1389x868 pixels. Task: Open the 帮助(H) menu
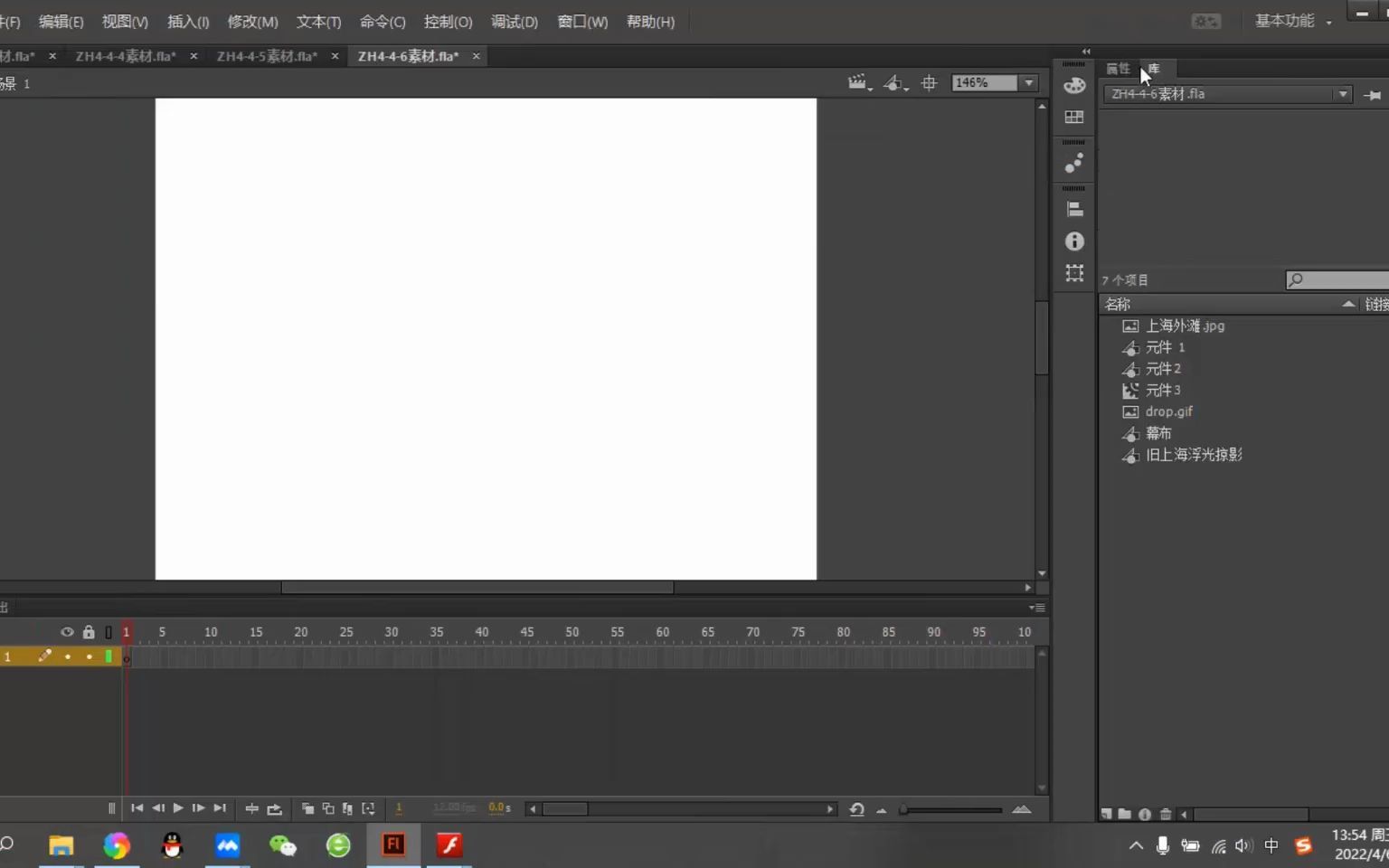pyautogui.click(x=650, y=22)
